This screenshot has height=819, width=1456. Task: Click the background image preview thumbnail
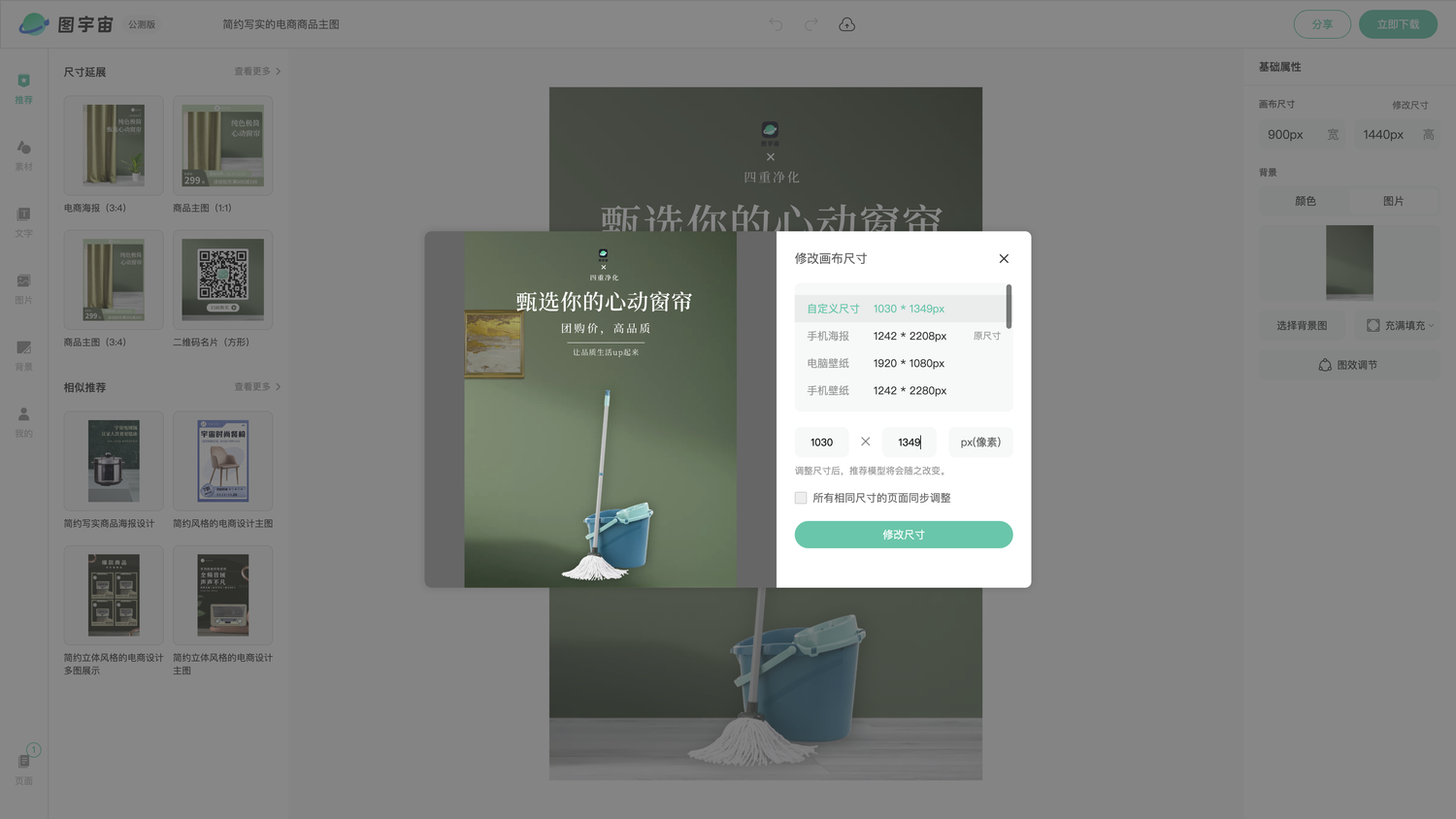[x=1349, y=262]
